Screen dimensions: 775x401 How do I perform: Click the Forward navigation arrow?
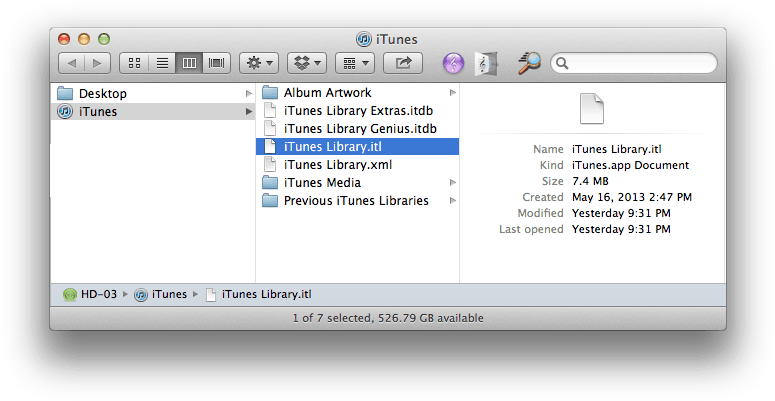(x=97, y=63)
